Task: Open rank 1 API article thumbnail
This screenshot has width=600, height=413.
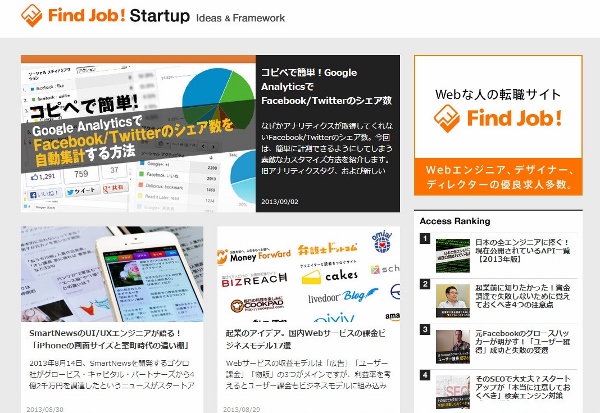Action: 453,256
